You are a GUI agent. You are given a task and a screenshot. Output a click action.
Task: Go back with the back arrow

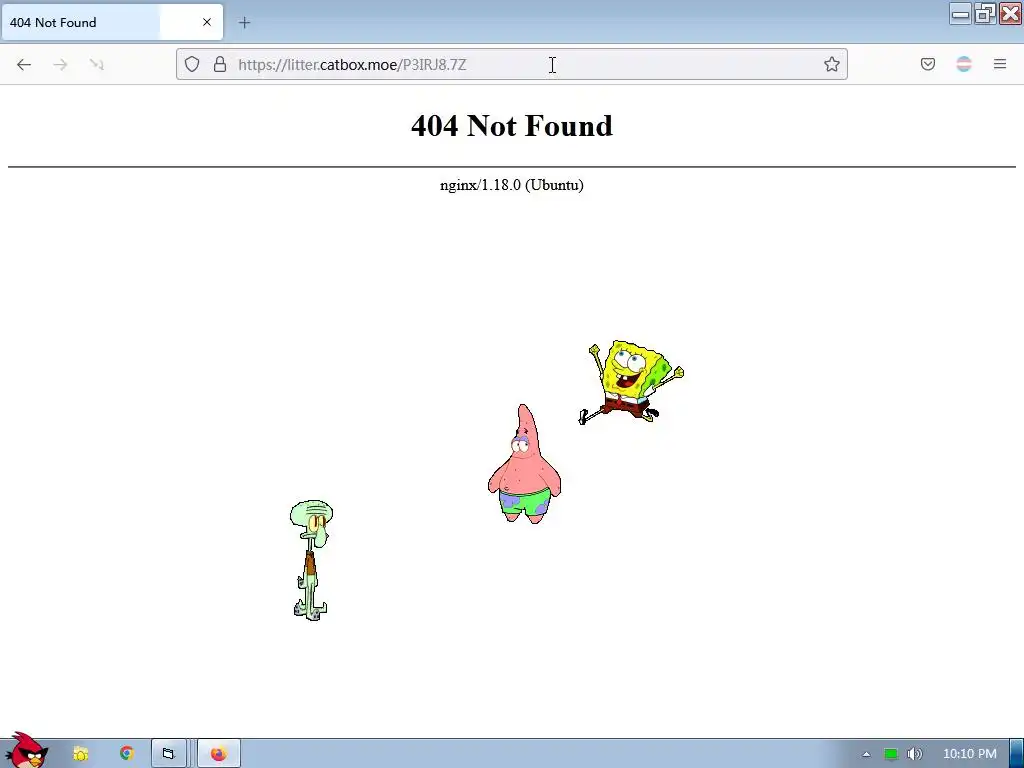pos(24,64)
